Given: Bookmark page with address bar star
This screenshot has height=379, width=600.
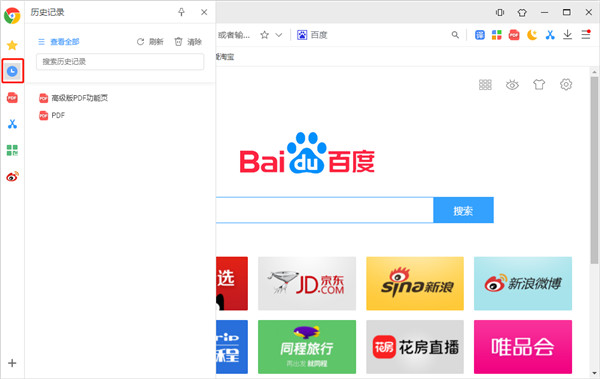Looking at the screenshot, I should click(x=264, y=35).
